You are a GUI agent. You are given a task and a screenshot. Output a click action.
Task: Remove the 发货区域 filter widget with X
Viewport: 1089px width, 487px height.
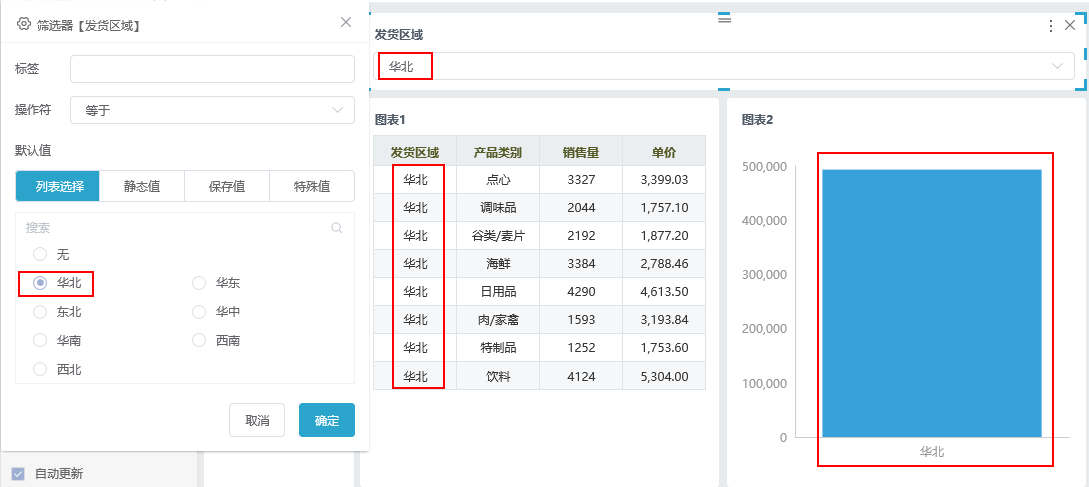point(1070,26)
